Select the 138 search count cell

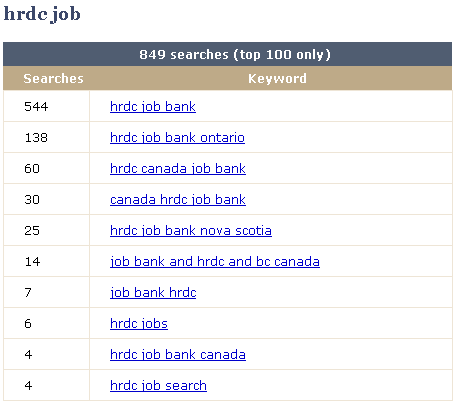point(46,137)
